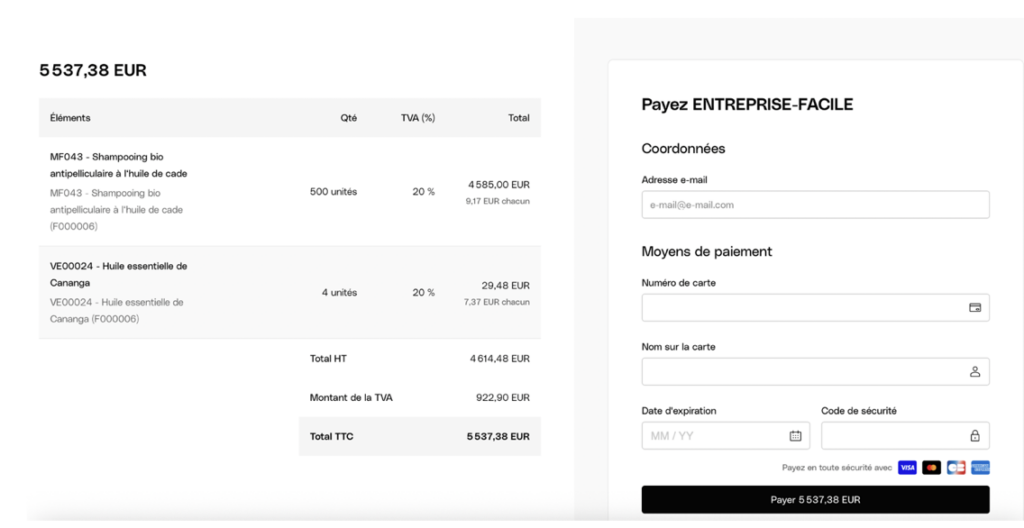Click the Visa card logo
Image resolution: width=1024 pixels, height=528 pixels.
pos(907,467)
